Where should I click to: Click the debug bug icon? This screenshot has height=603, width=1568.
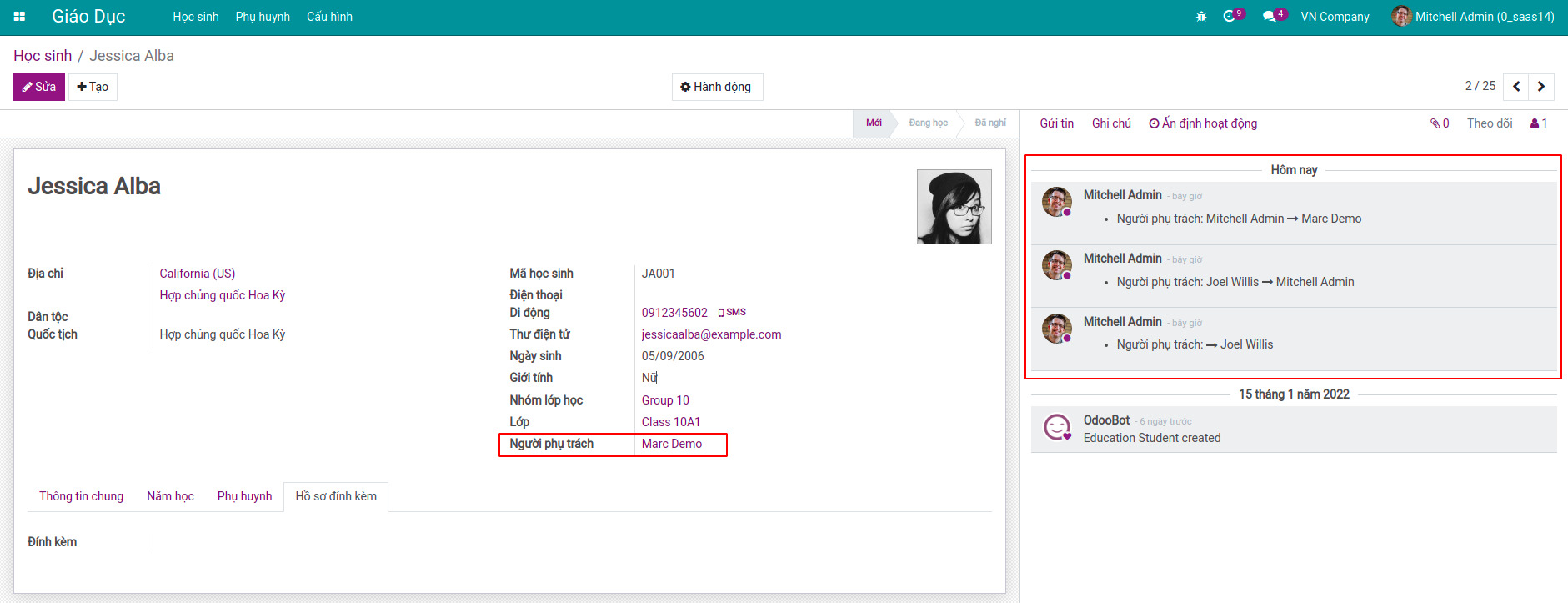1201,17
